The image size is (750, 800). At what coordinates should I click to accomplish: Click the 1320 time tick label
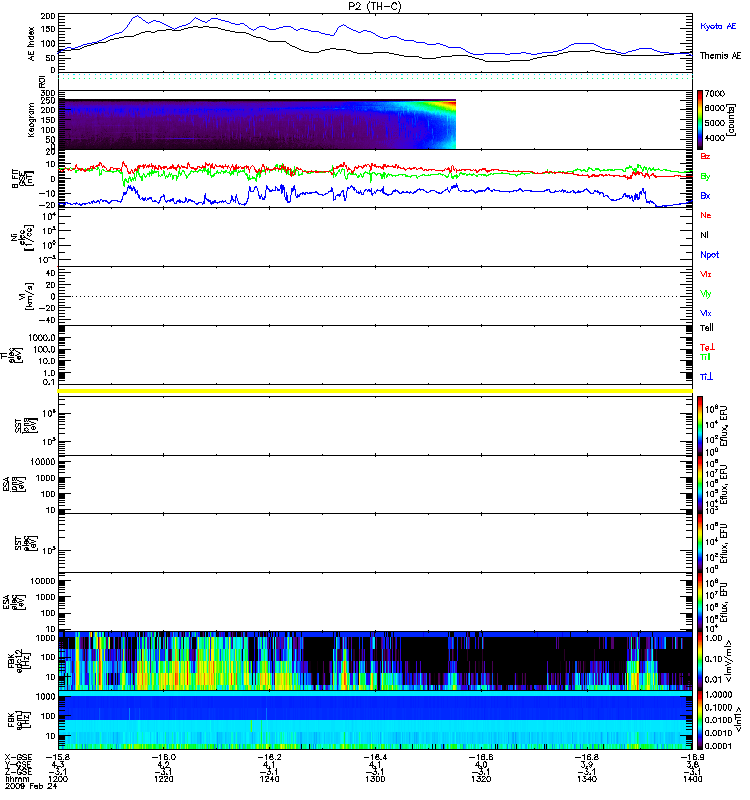point(481,779)
